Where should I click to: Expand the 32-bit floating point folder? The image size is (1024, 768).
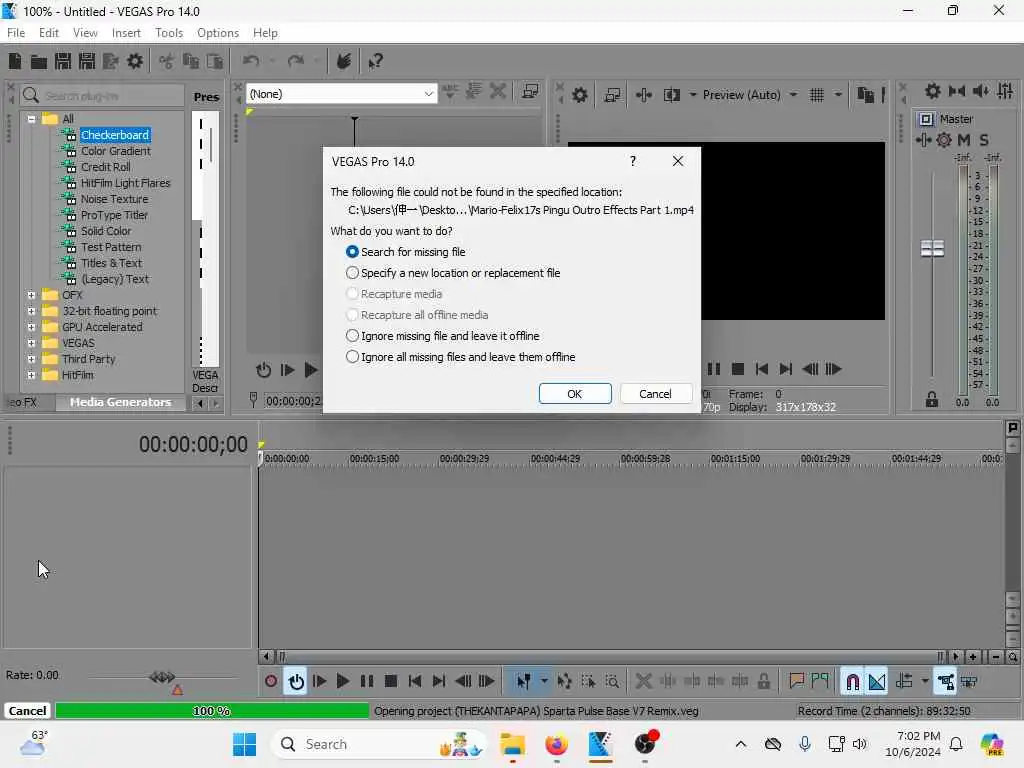(31, 311)
